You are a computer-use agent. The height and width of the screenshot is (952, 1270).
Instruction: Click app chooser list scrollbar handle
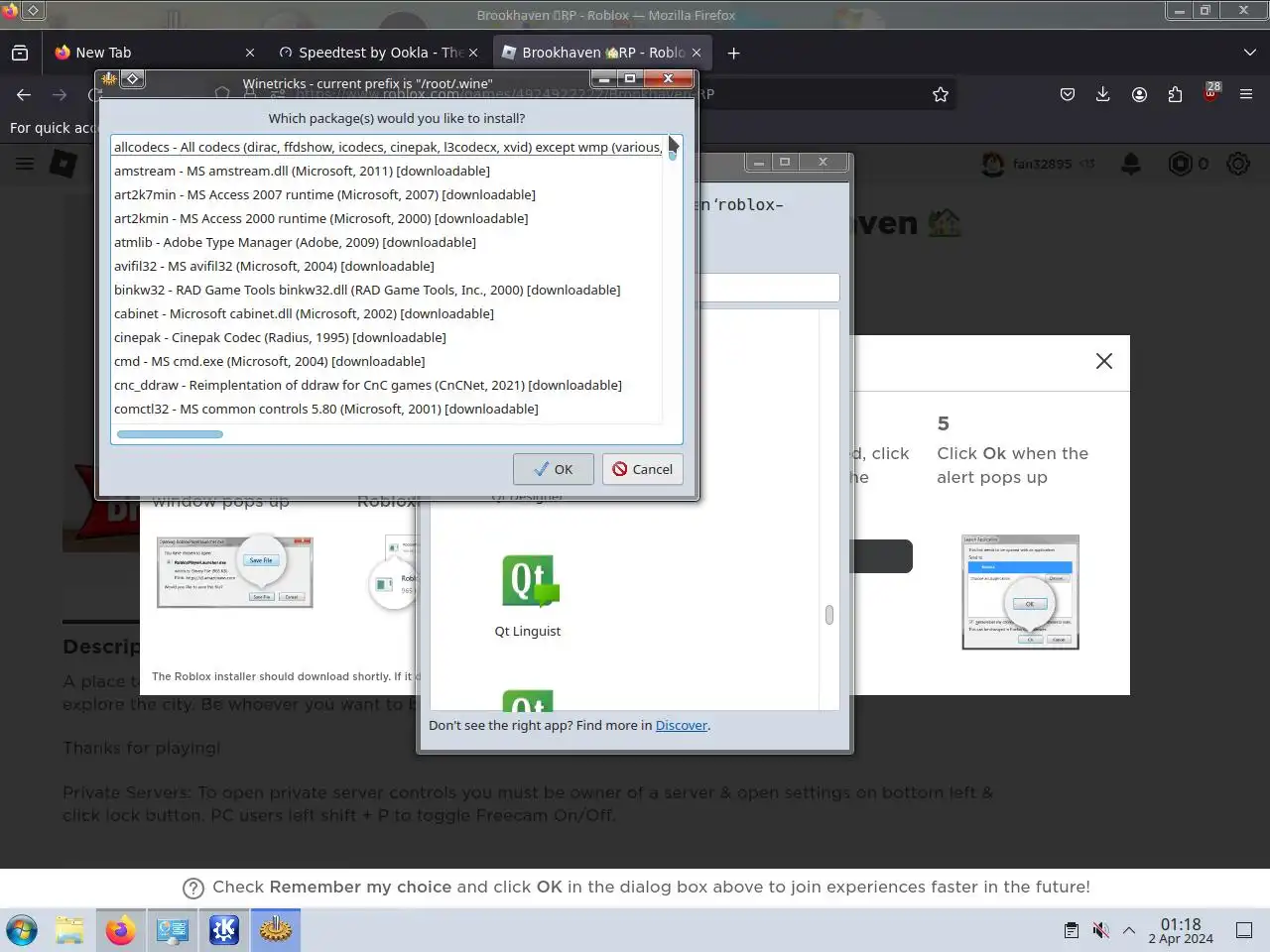829,615
